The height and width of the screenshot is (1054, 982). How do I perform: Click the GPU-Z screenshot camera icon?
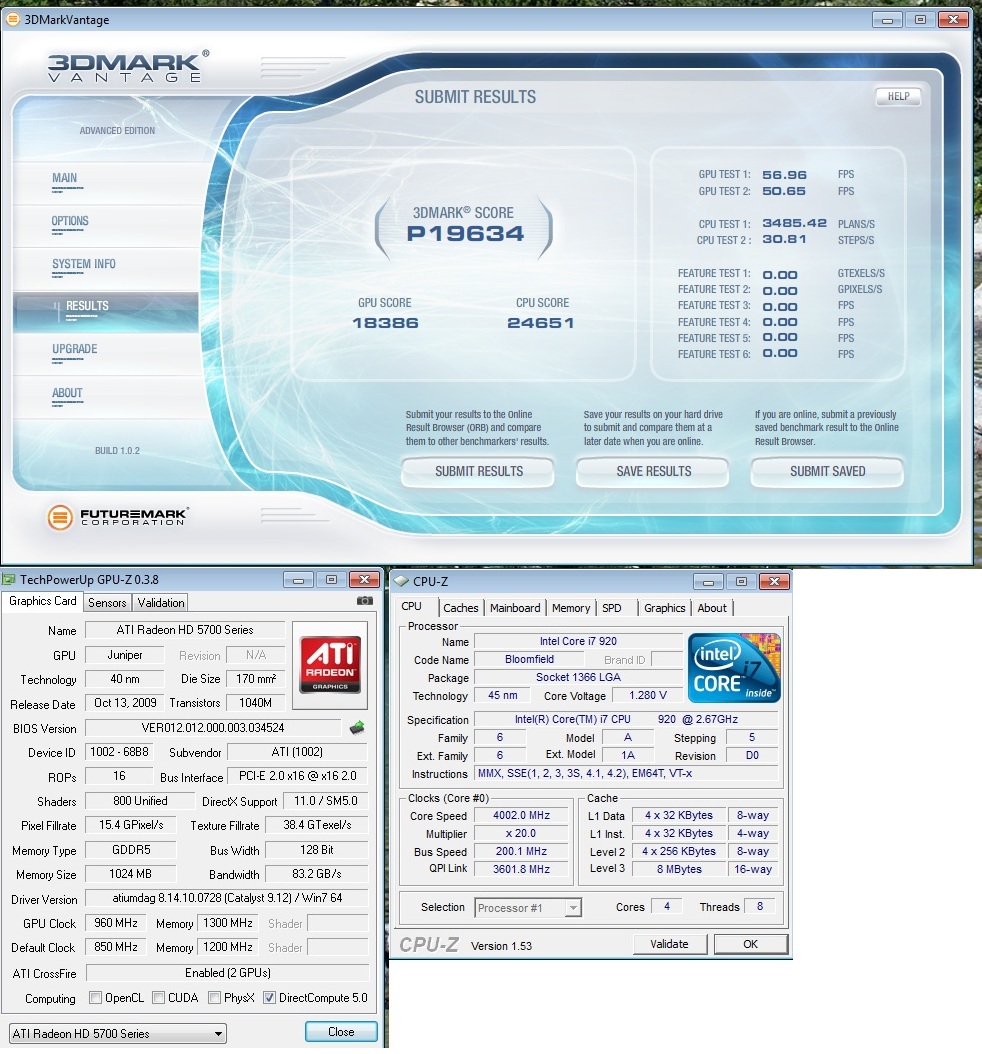364,601
